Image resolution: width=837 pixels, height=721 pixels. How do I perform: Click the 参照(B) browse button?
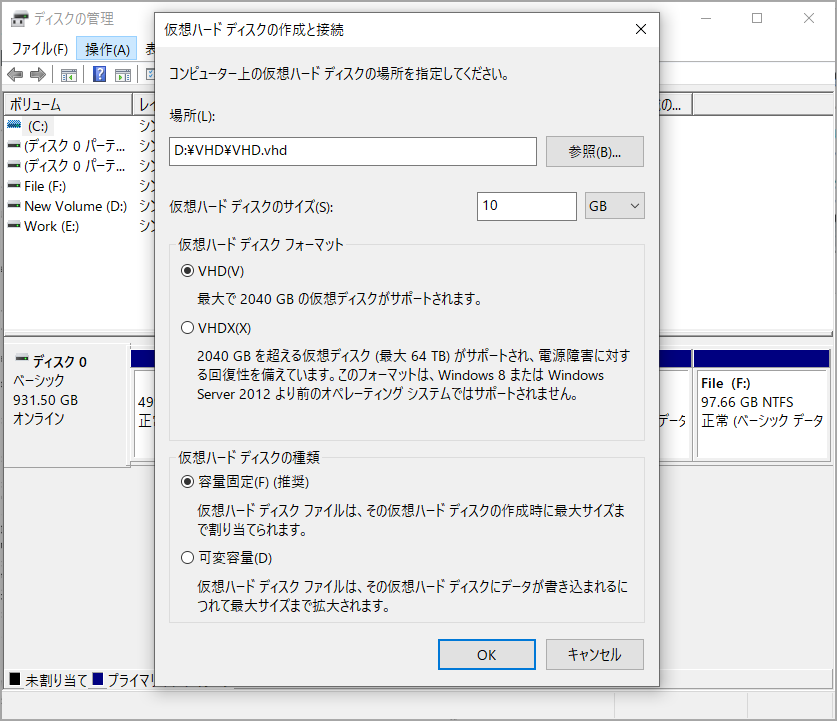(x=594, y=151)
